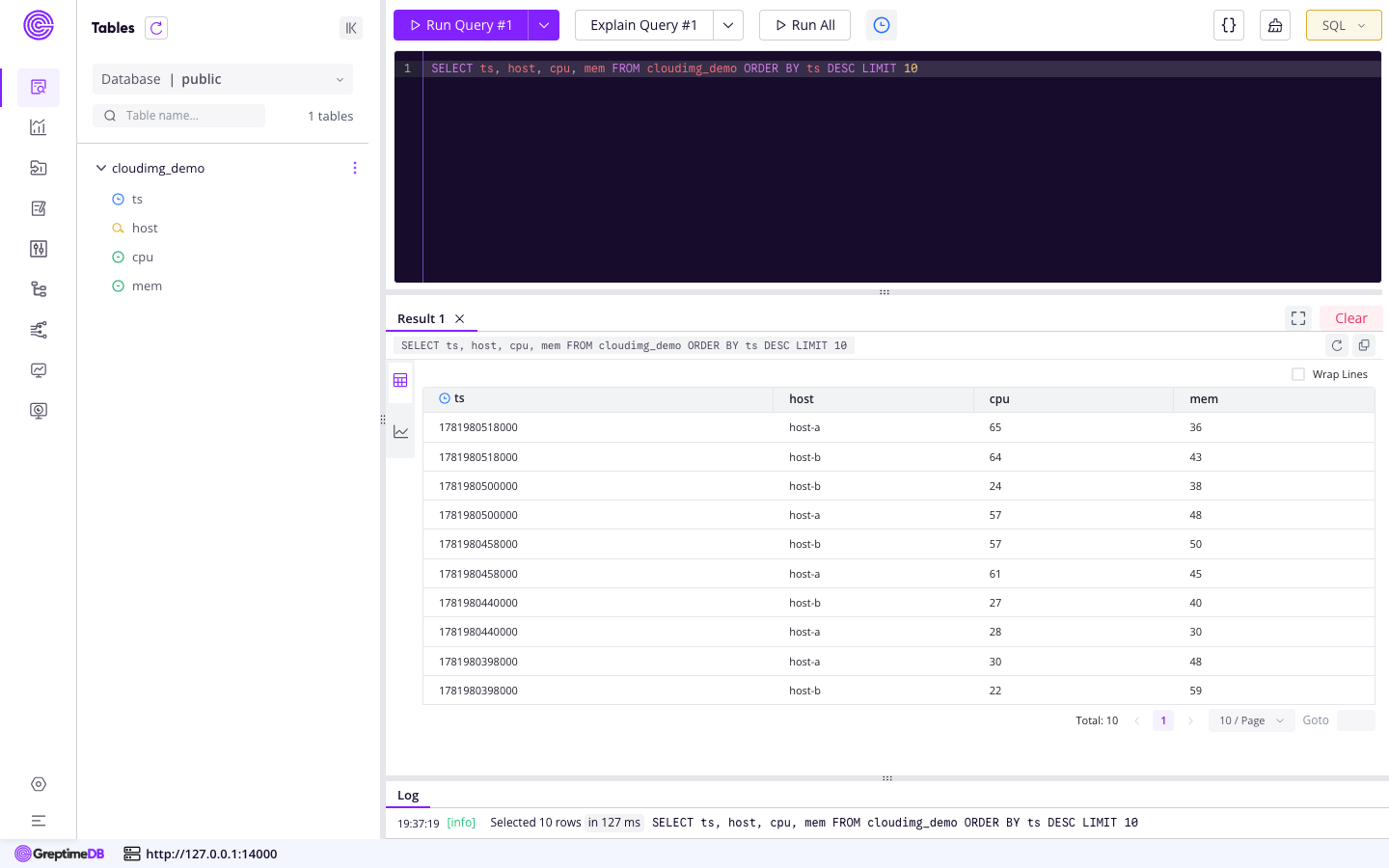The width and height of the screenshot is (1389, 868).
Task: Click the http://127.0.0.1:14000 status bar address
Action: (211, 854)
